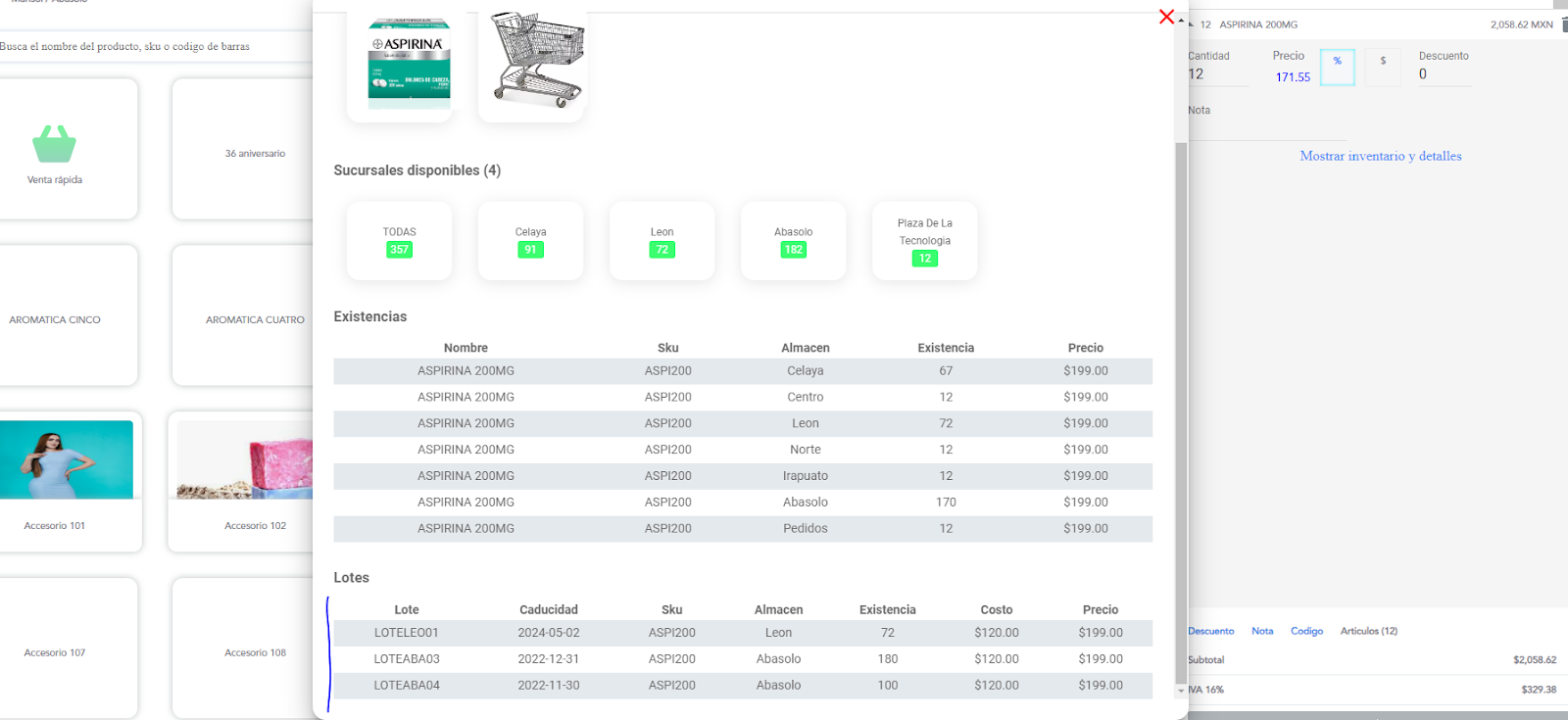The width and height of the screenshot is (1568, 720).
Task: Click the Irapuato almacen cell
Action: tap(805, 476)
